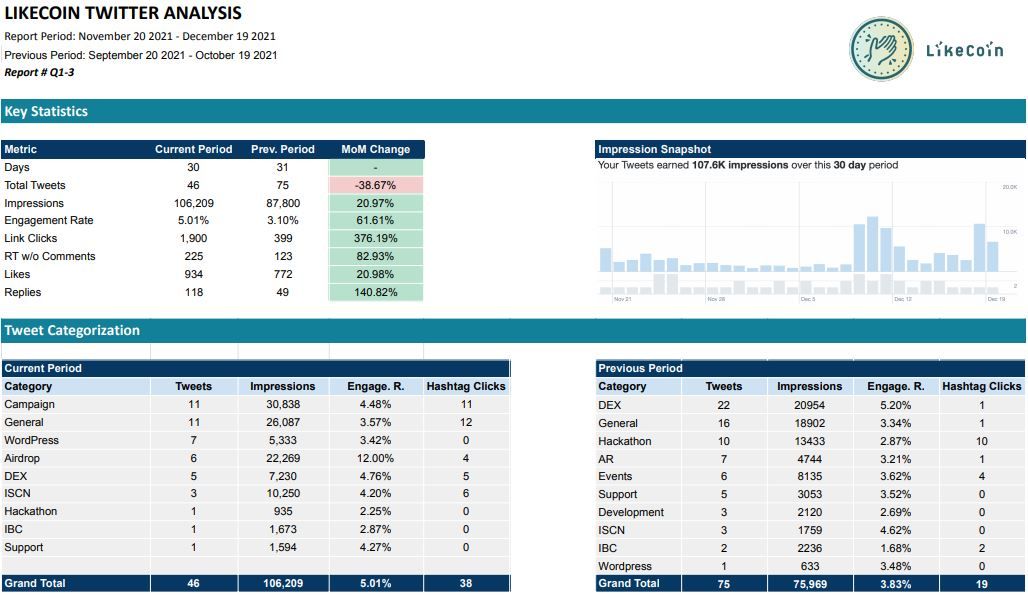Select the 772 previous likes value
This screenshot has height=598, width=1028.
[x=283, y=274]
